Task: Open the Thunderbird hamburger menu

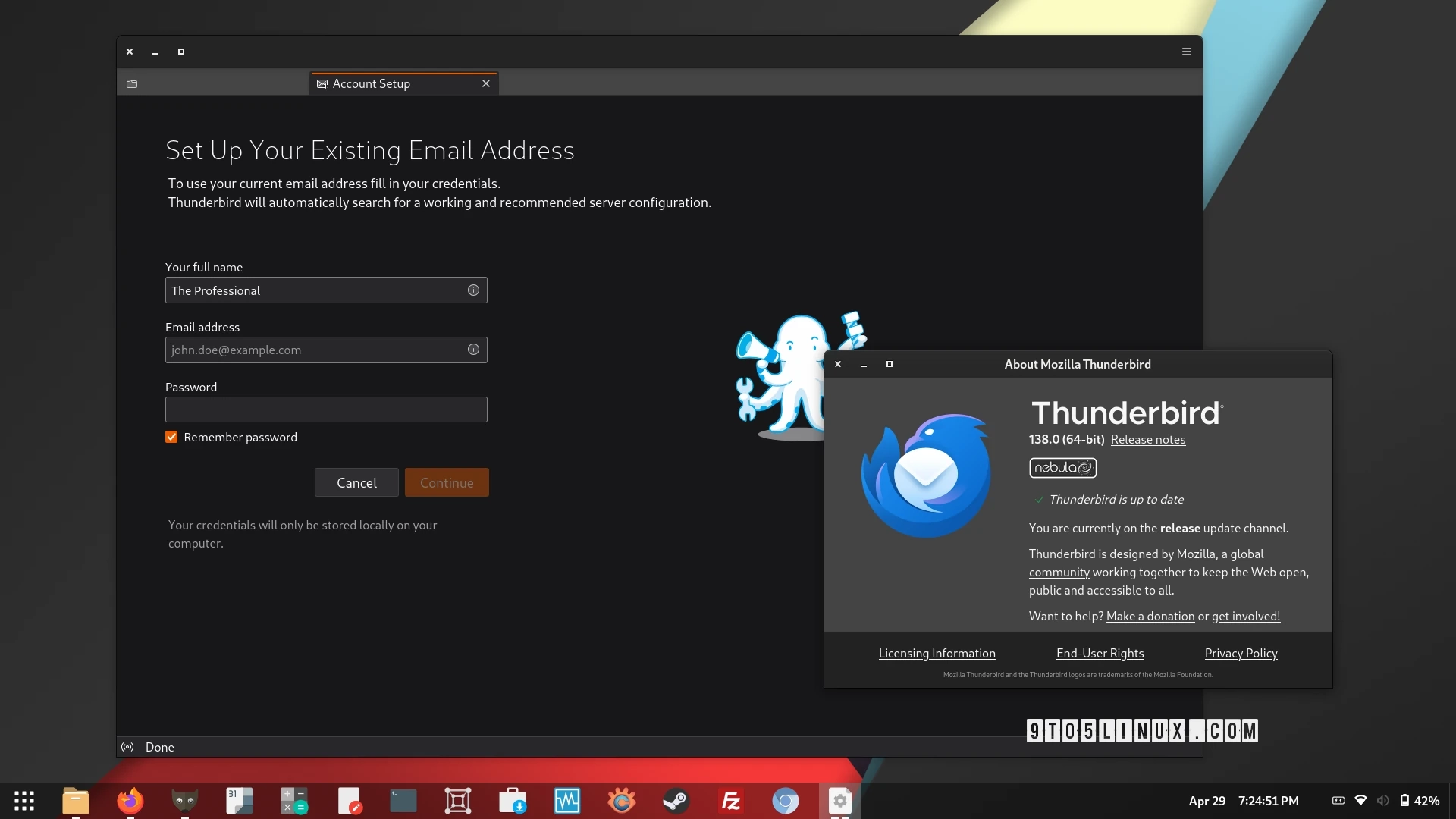Action: coord(1187,52)
